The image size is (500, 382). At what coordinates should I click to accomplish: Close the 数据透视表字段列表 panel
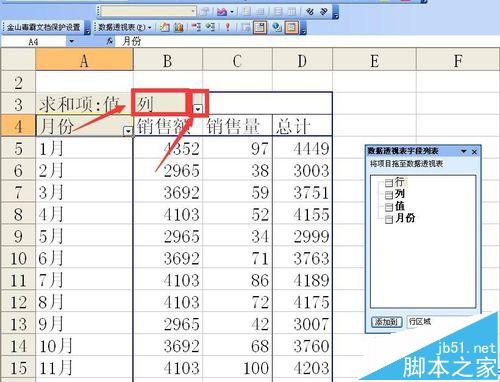click(474, 152)
